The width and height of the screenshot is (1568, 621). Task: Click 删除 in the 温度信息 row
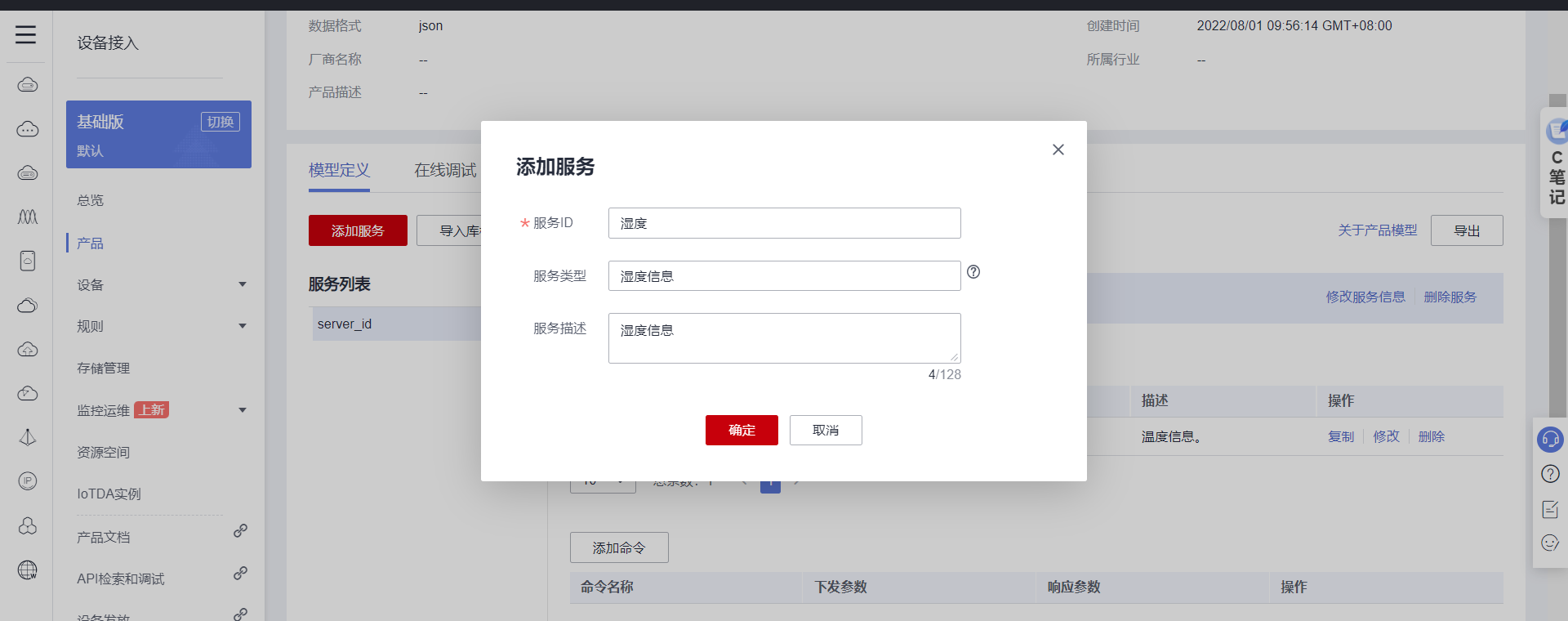[1432, 437]
